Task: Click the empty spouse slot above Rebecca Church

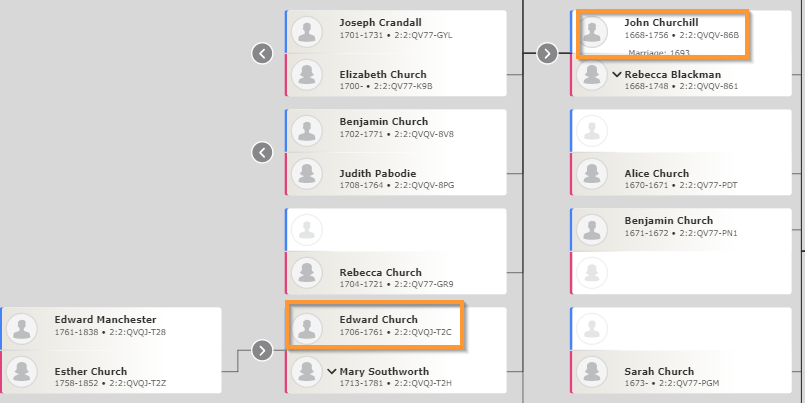Action: tap(396, 230)
